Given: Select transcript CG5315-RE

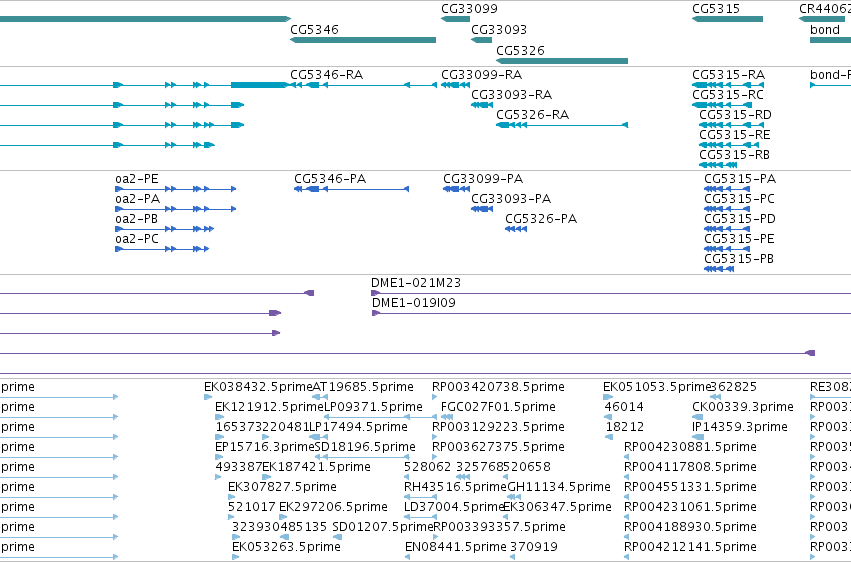Looking at the screenshot, I should 729,145.
